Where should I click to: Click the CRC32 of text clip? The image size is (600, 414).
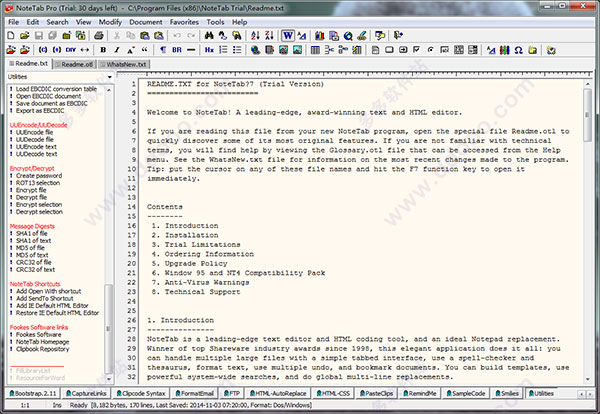click(x=35, y=270)
